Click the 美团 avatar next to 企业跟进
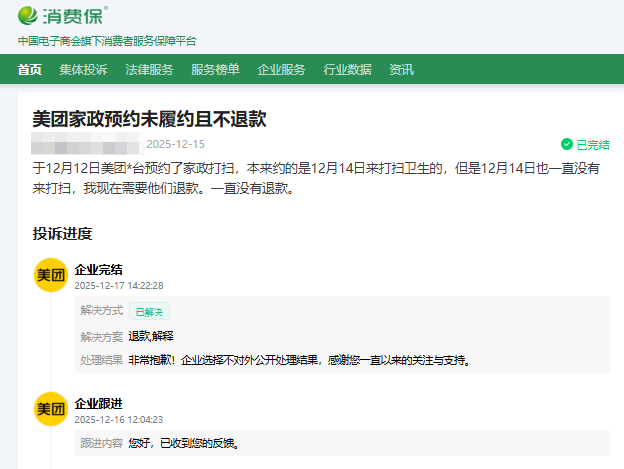624x469 pixels. pos(51,409)
